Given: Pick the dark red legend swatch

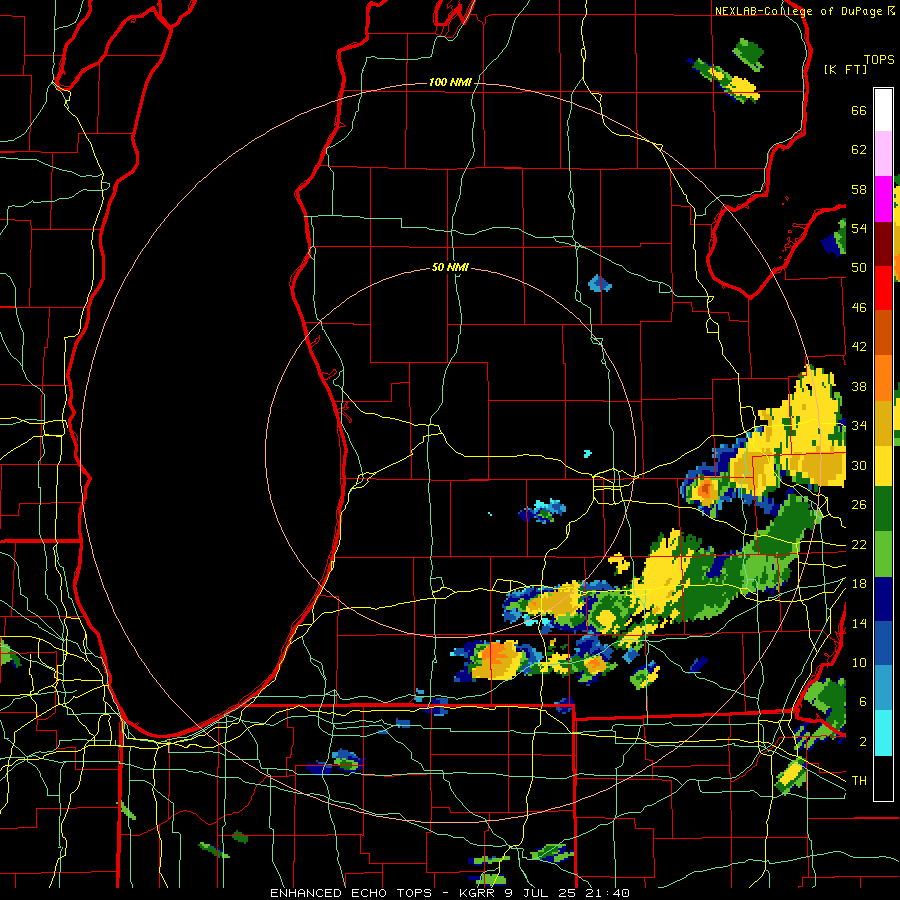Looking at the screenshot, I should click(x=883, y=244).
